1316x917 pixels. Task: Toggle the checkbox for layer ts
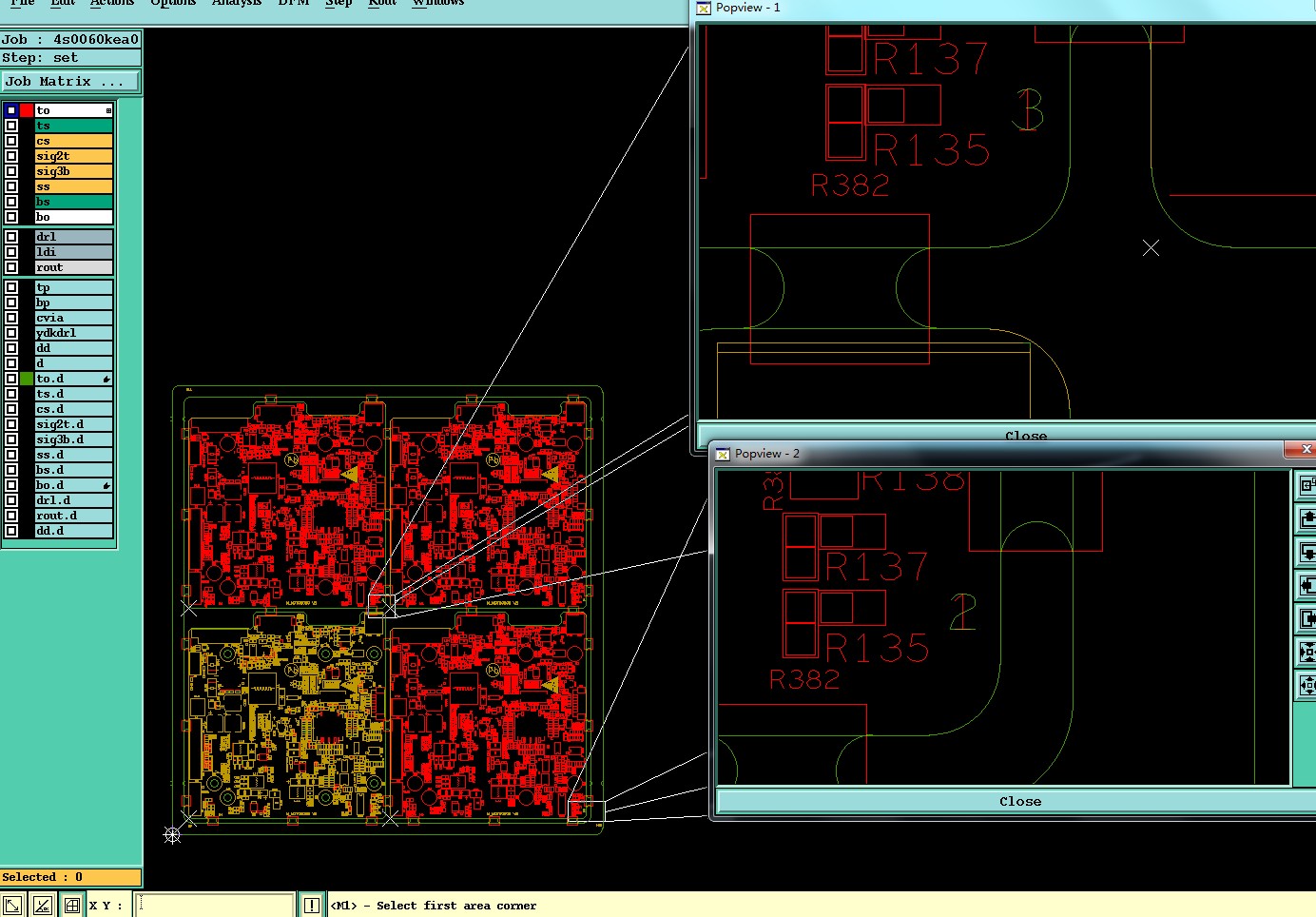pyautogui.click(x=11, y=126)
